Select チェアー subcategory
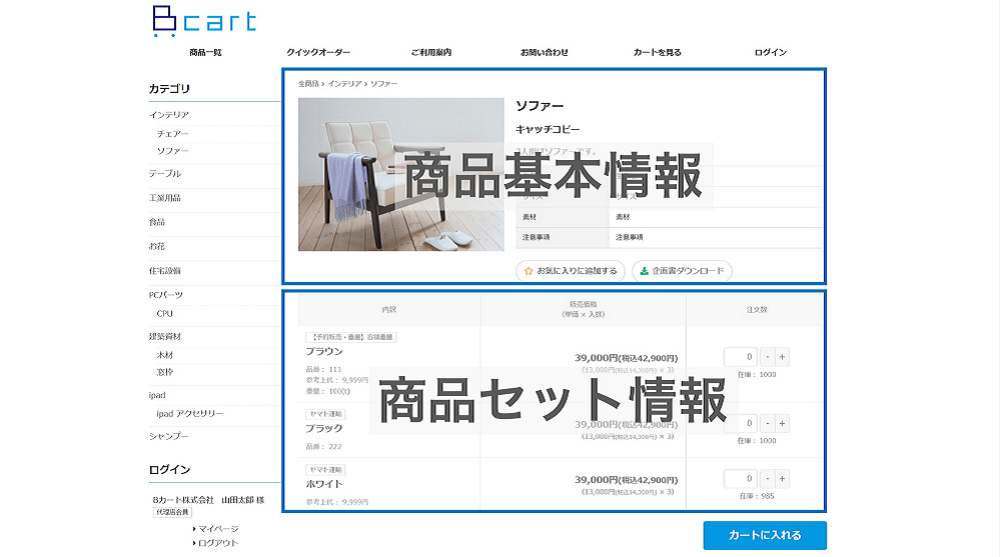The image size is (1000, 557). click(173, 134)
